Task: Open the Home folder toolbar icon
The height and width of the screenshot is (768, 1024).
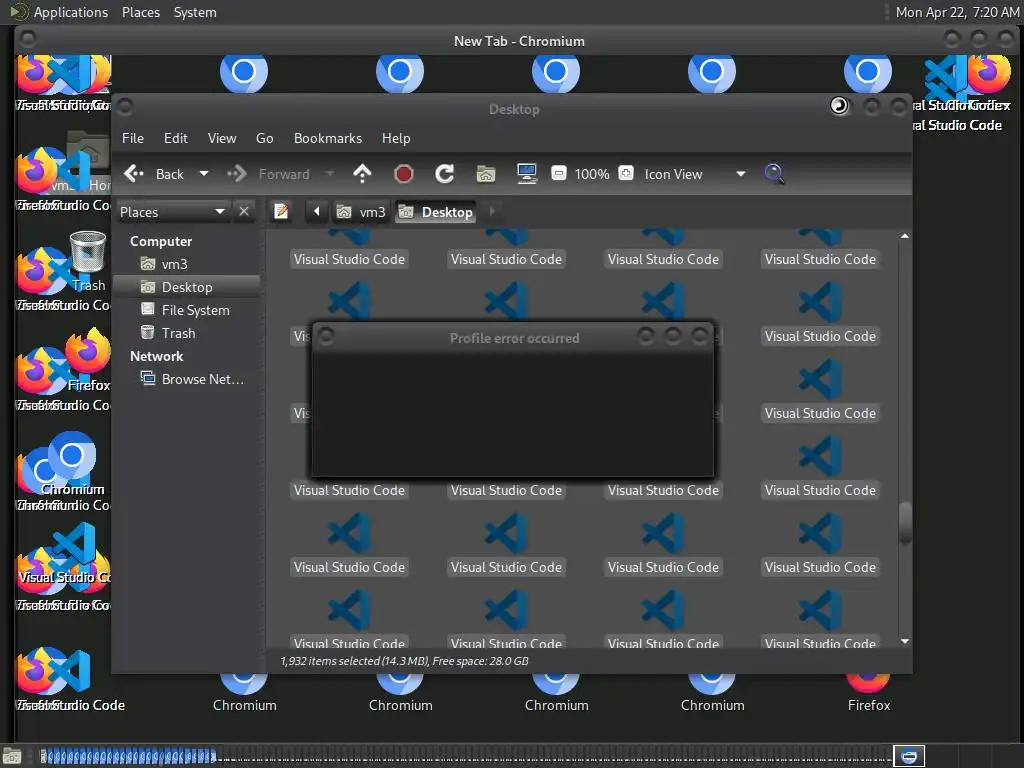Action: 486,174
